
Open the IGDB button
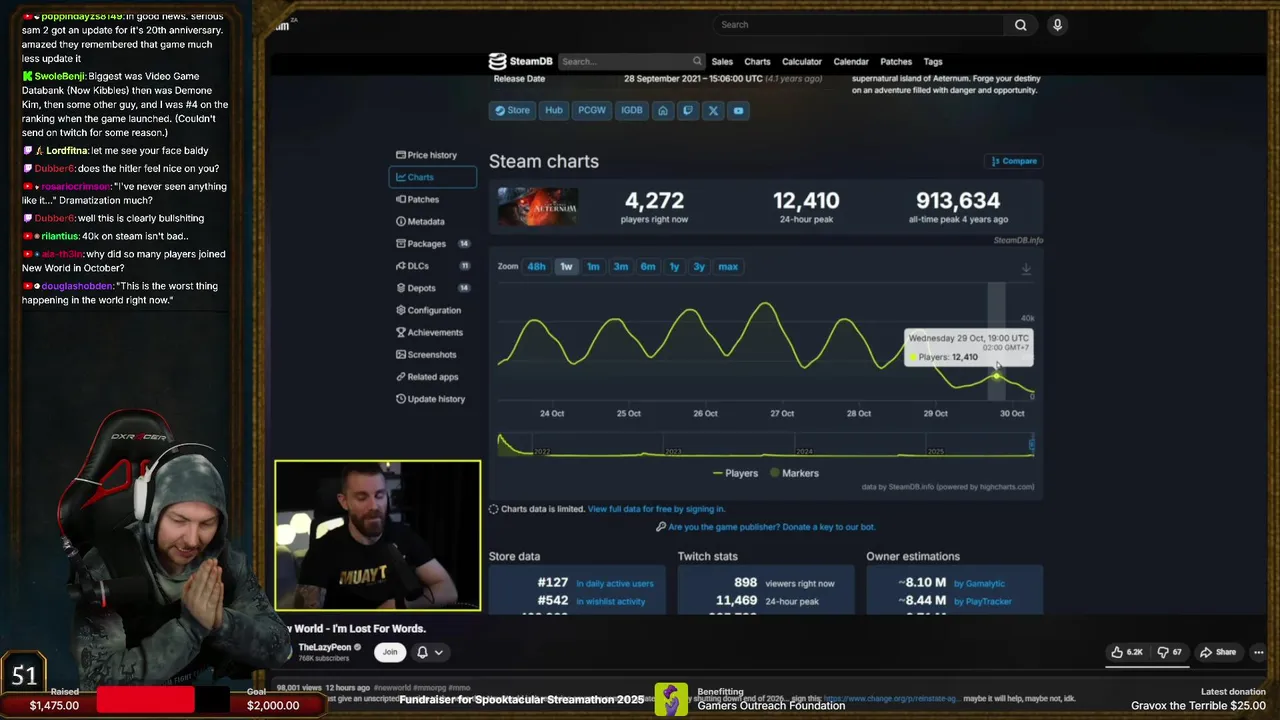tap(631, 110)
